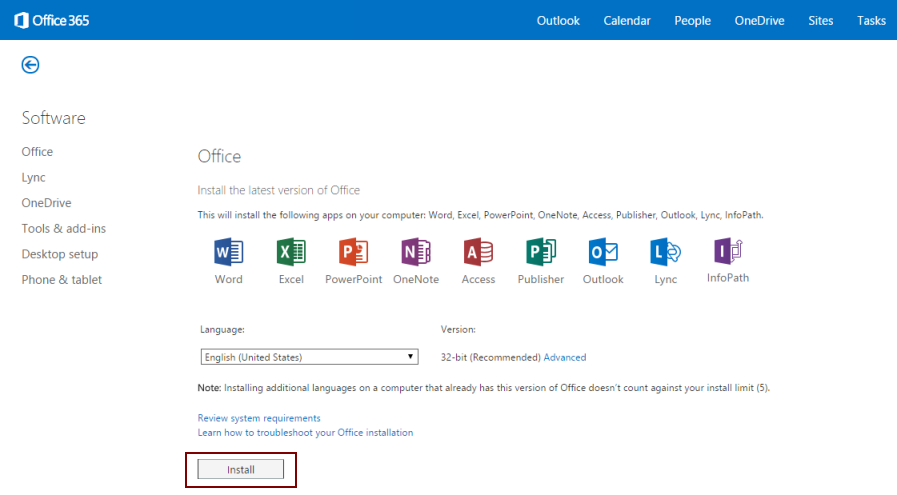Select Phone & tablet in the sidebar

point(61,280)
